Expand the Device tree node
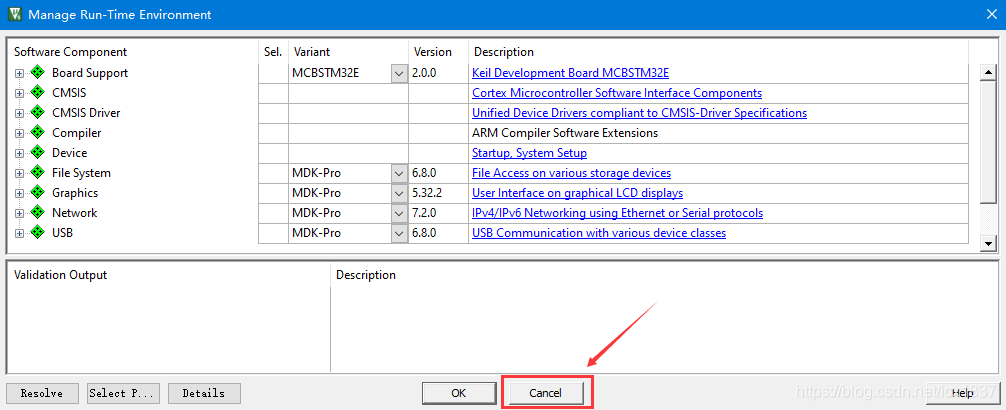 point(19,153)
